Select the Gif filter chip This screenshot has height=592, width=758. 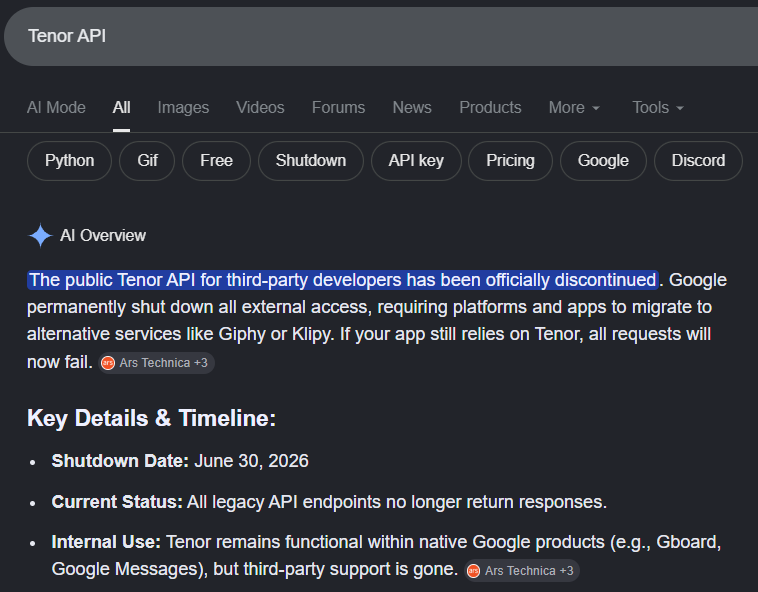147,161
